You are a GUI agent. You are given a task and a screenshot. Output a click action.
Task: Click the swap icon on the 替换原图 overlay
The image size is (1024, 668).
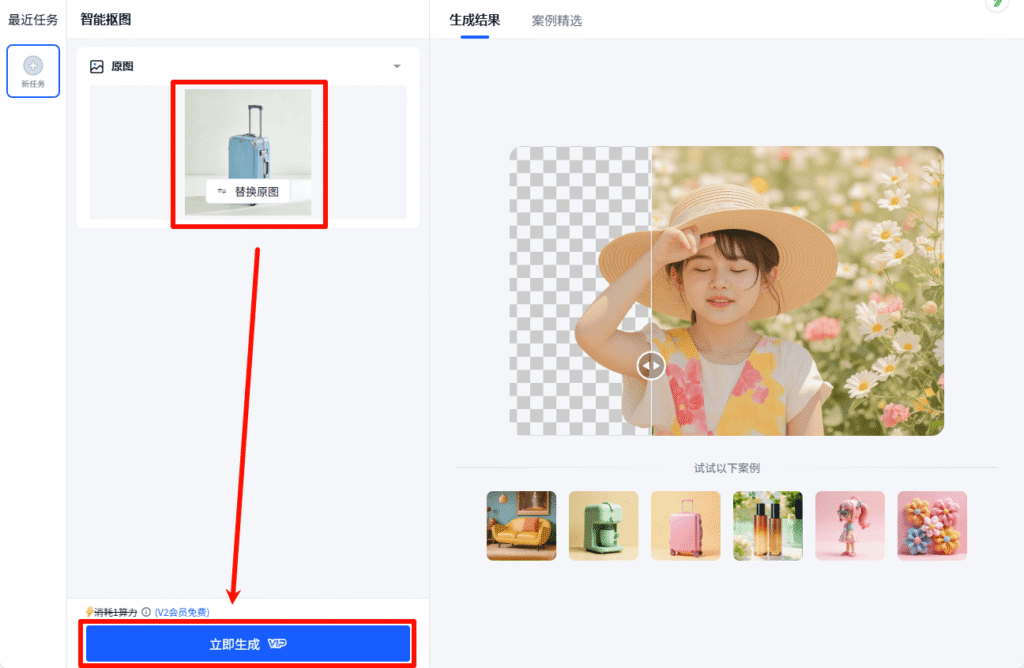(x=223, y=191)
